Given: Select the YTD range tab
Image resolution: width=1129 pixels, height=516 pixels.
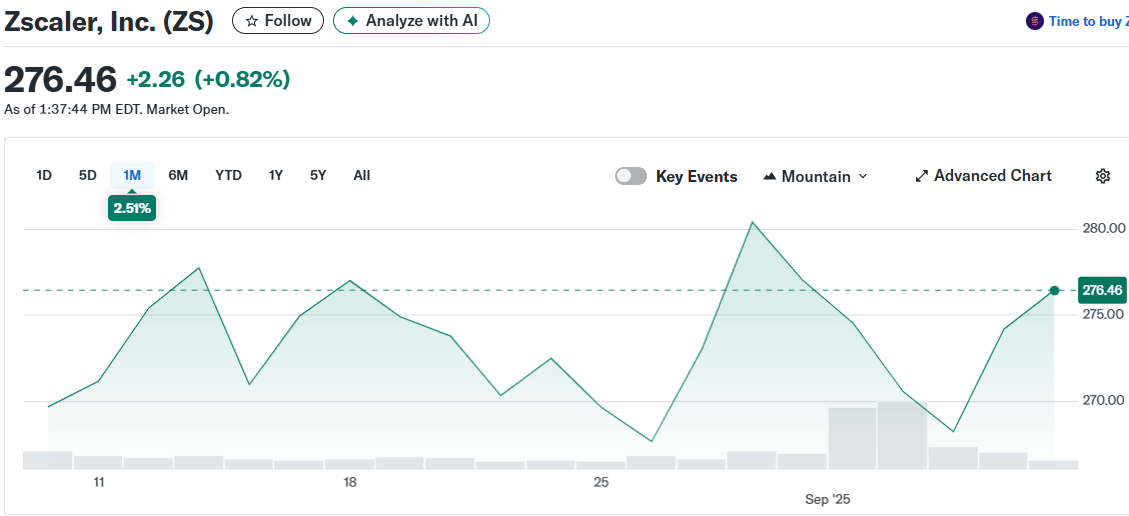Looking at the screenshot, I should (x=229, y=176).
